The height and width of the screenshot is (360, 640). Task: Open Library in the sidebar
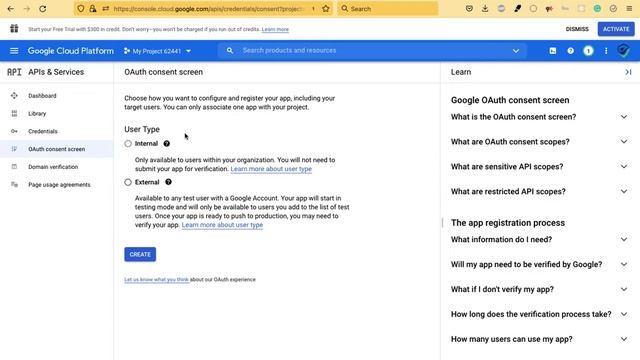[x=57, y=113]
